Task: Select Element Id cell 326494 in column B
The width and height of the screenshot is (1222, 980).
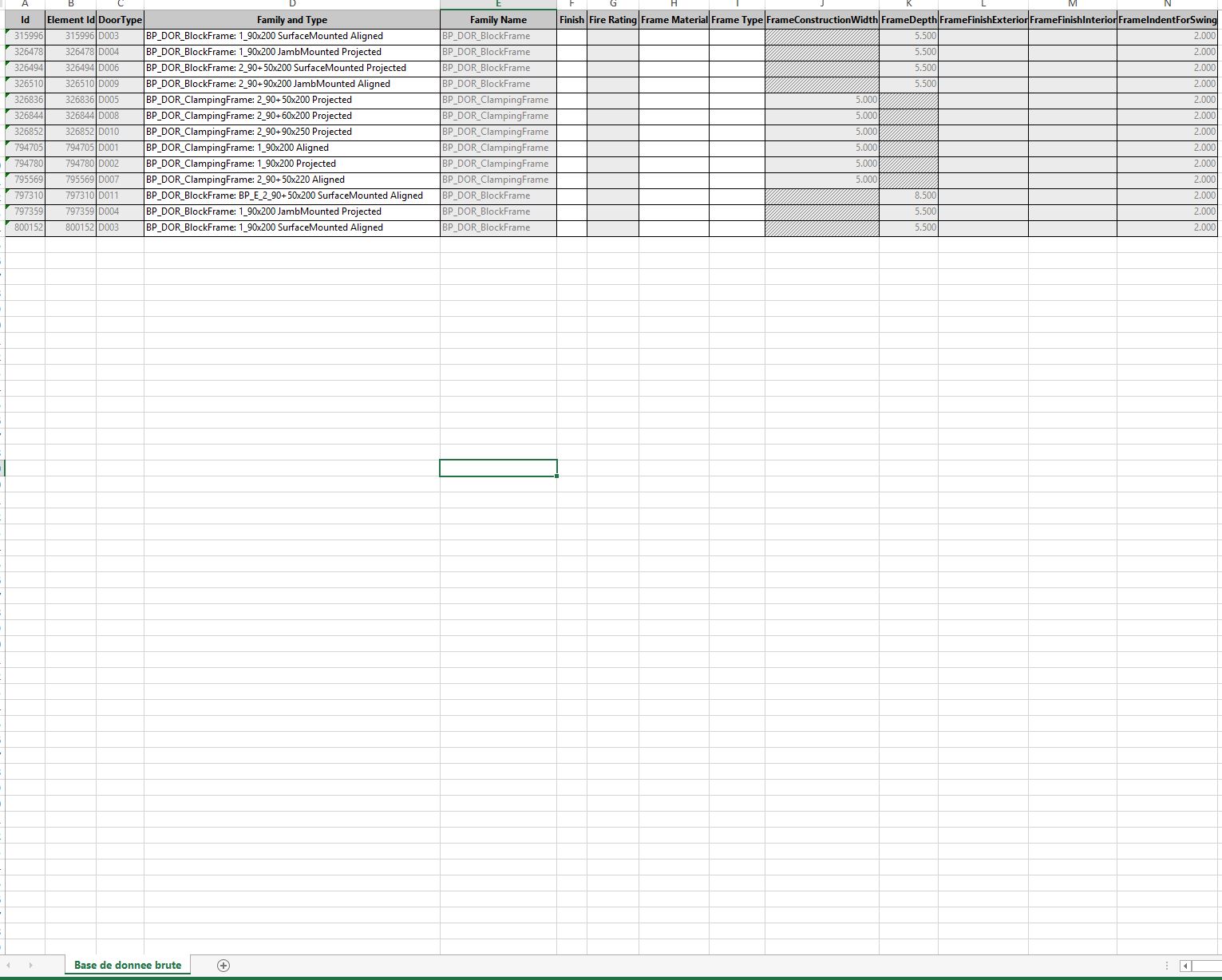Action: coord(71,68)
